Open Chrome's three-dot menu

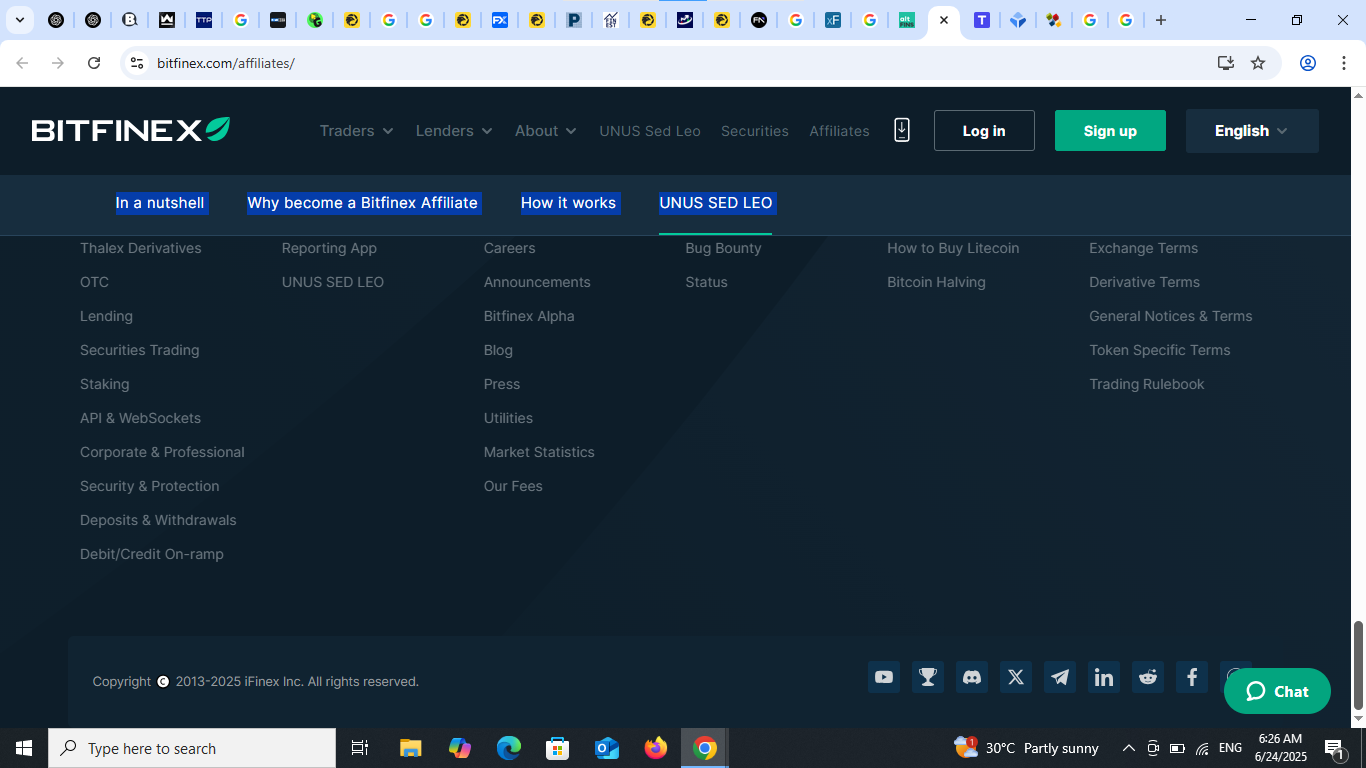coord(1343,63)
